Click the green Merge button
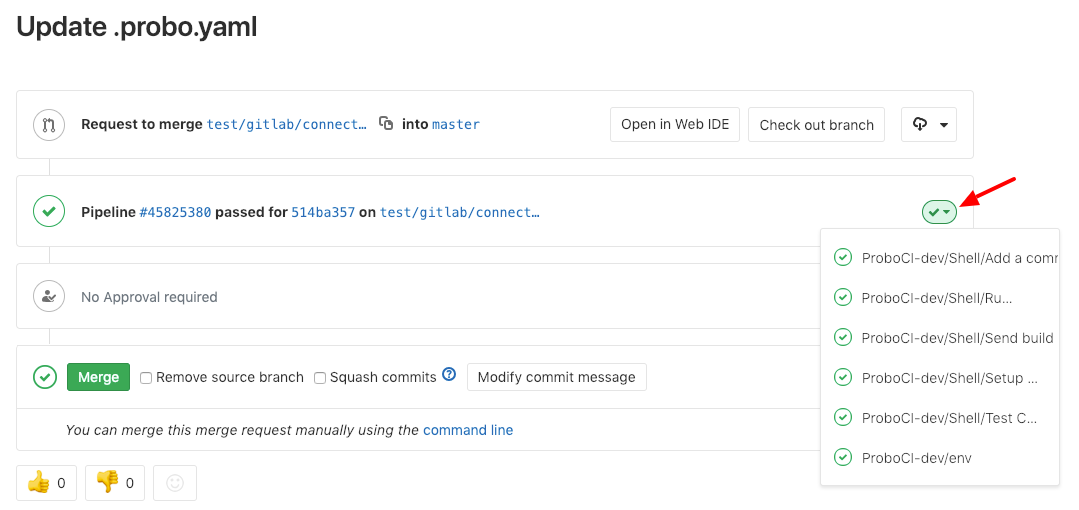This screenshot has height=510, width=1079. (98, 377)
